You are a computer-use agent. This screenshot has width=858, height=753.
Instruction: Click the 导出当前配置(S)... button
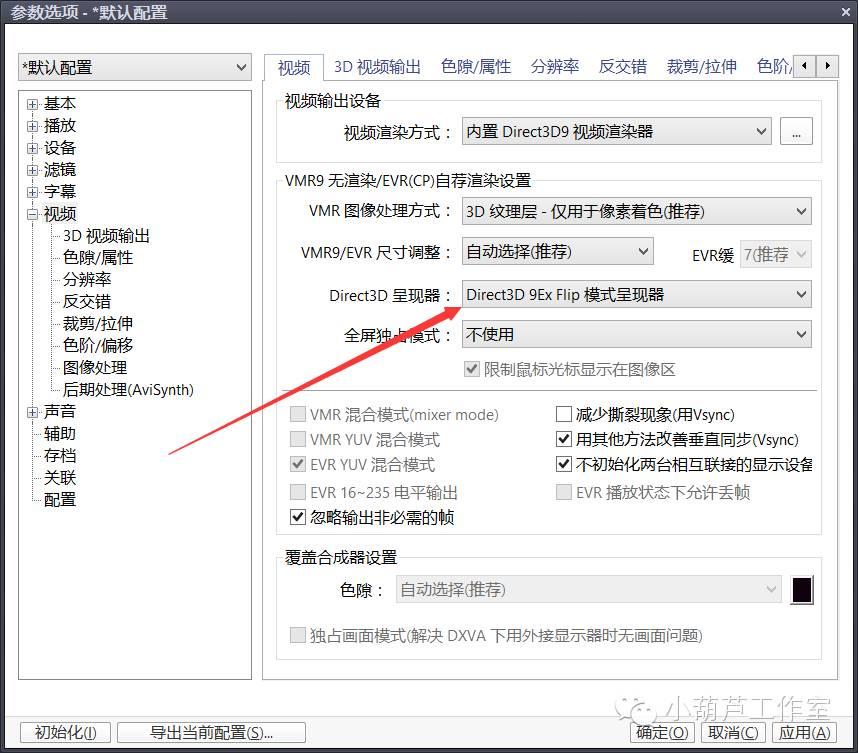[x=211, y=733]
